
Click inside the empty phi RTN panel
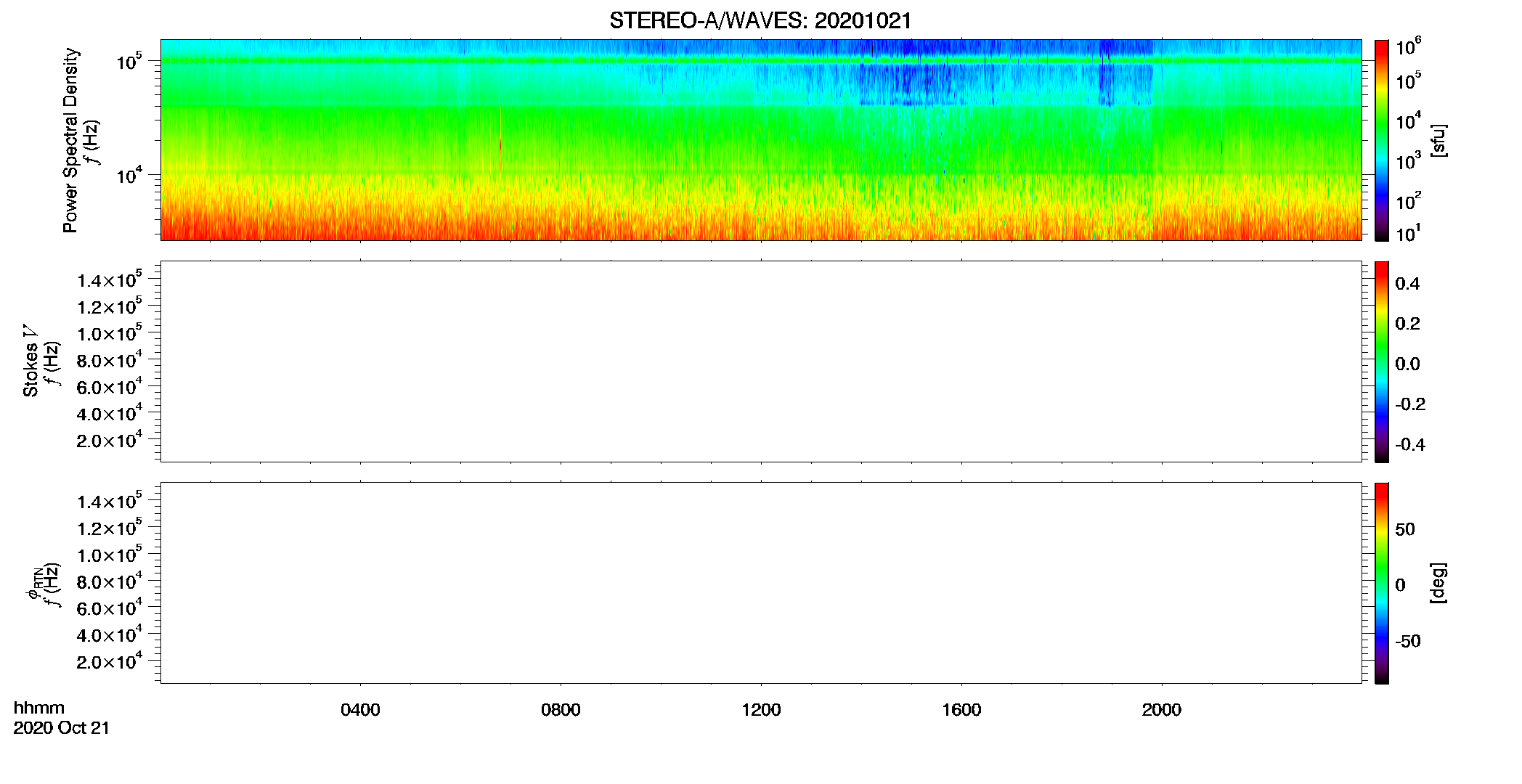[761, 583]
